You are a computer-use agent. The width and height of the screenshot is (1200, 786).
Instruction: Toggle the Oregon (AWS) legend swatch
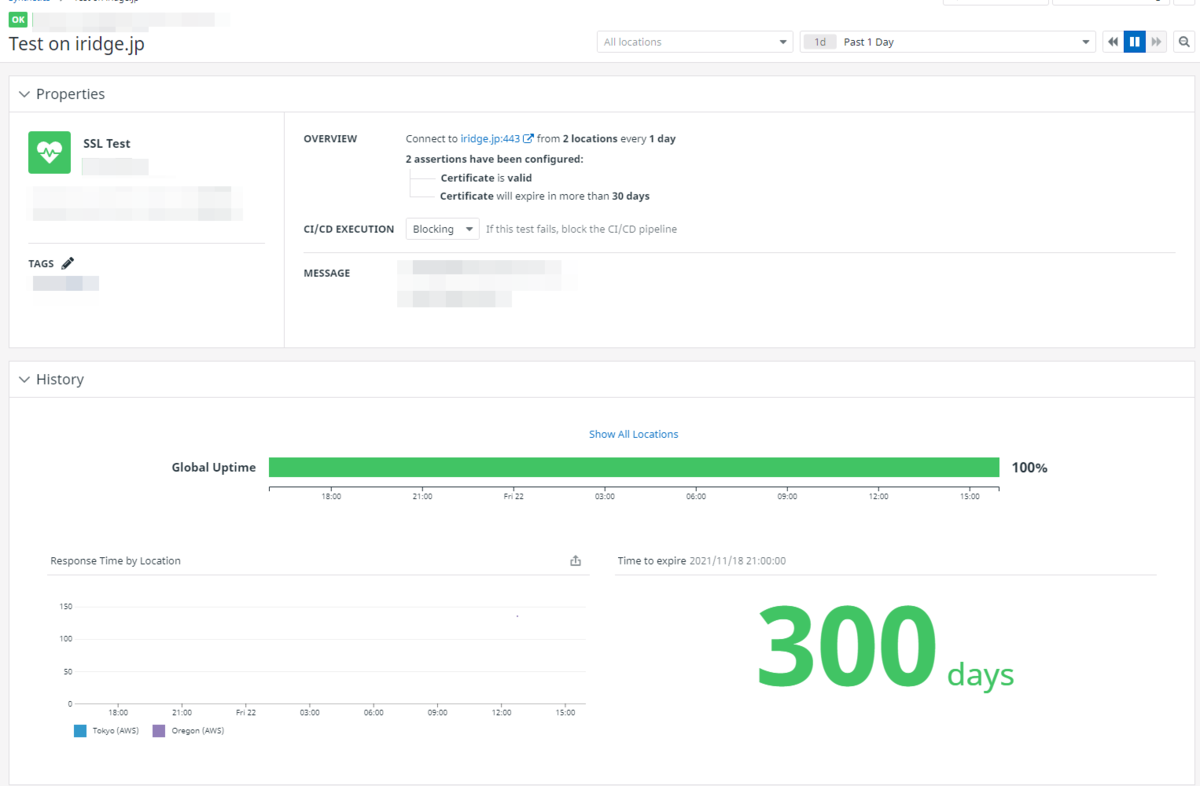pyautogui.click(x=158, y=731)
